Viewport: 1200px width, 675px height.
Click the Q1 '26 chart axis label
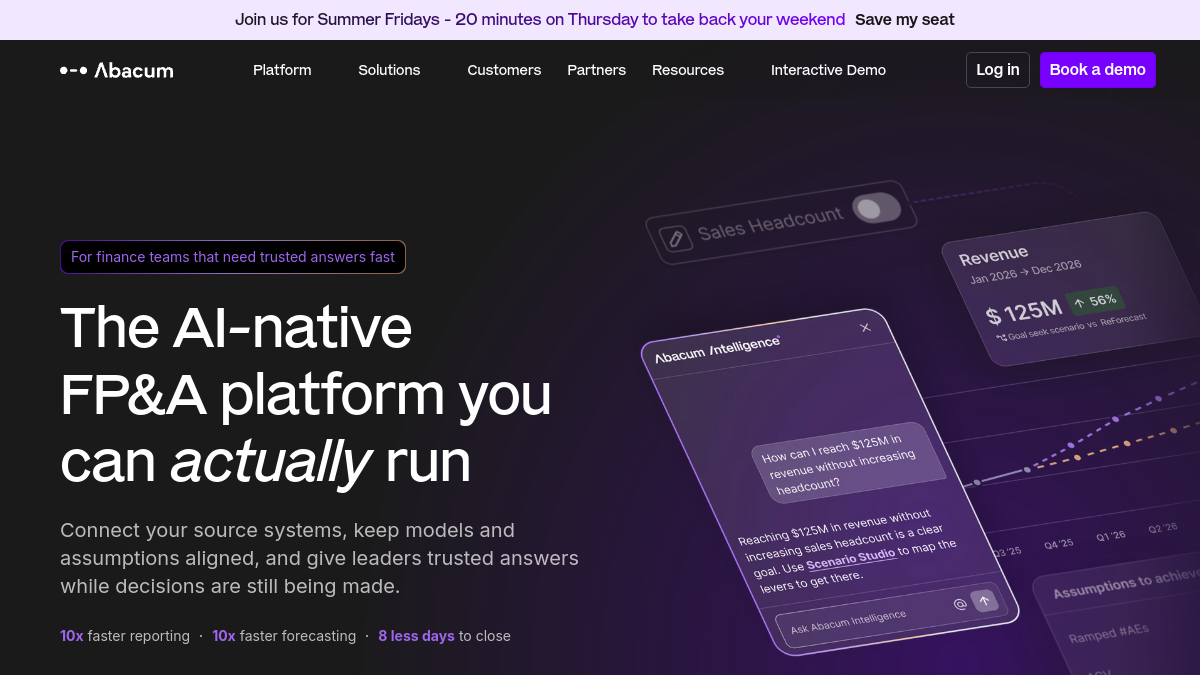[1110, 536]
